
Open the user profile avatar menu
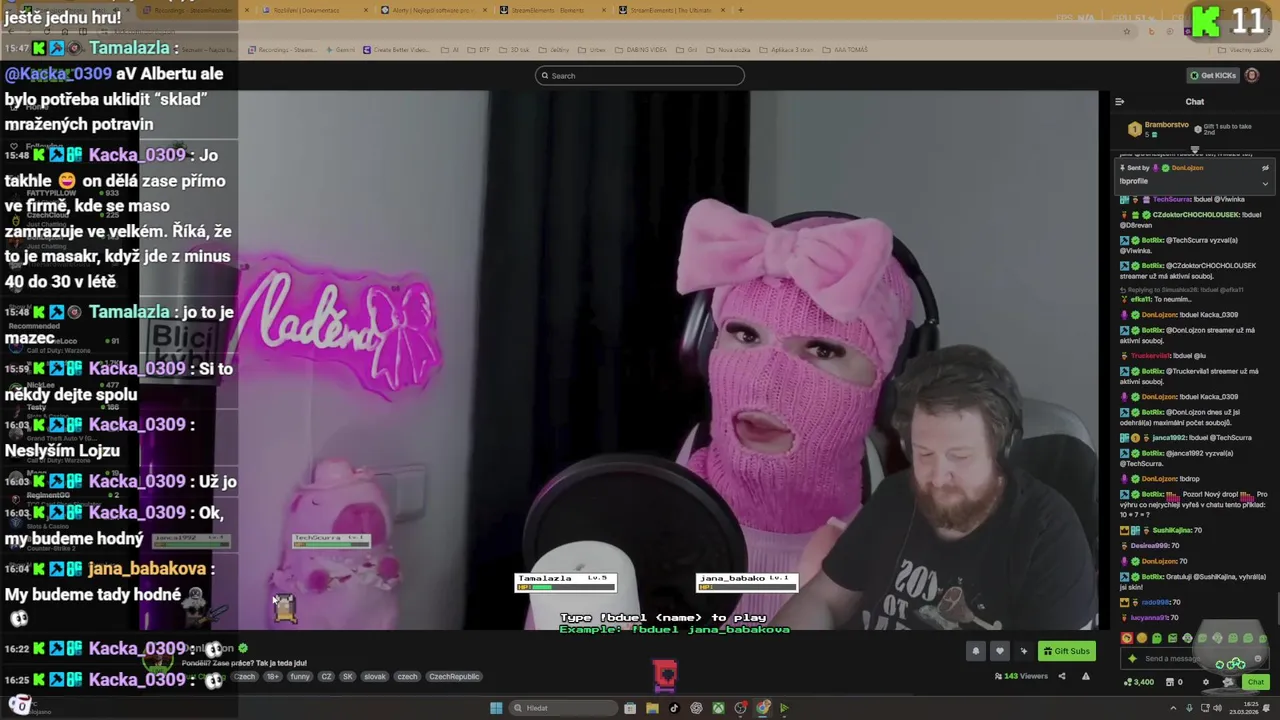tap(1252, 75)
